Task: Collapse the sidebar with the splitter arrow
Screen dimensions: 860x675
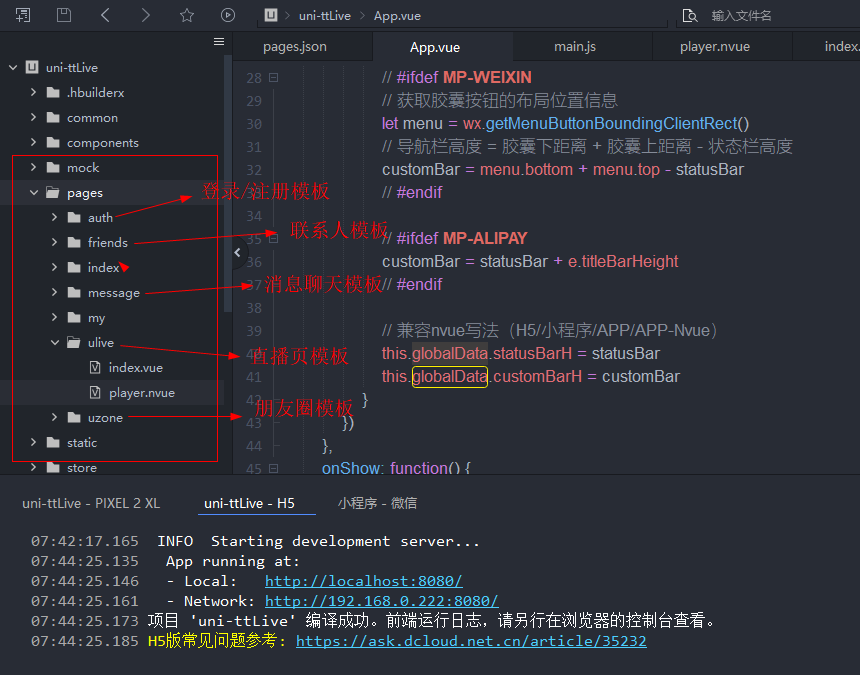Action: (x=237, y=253)
